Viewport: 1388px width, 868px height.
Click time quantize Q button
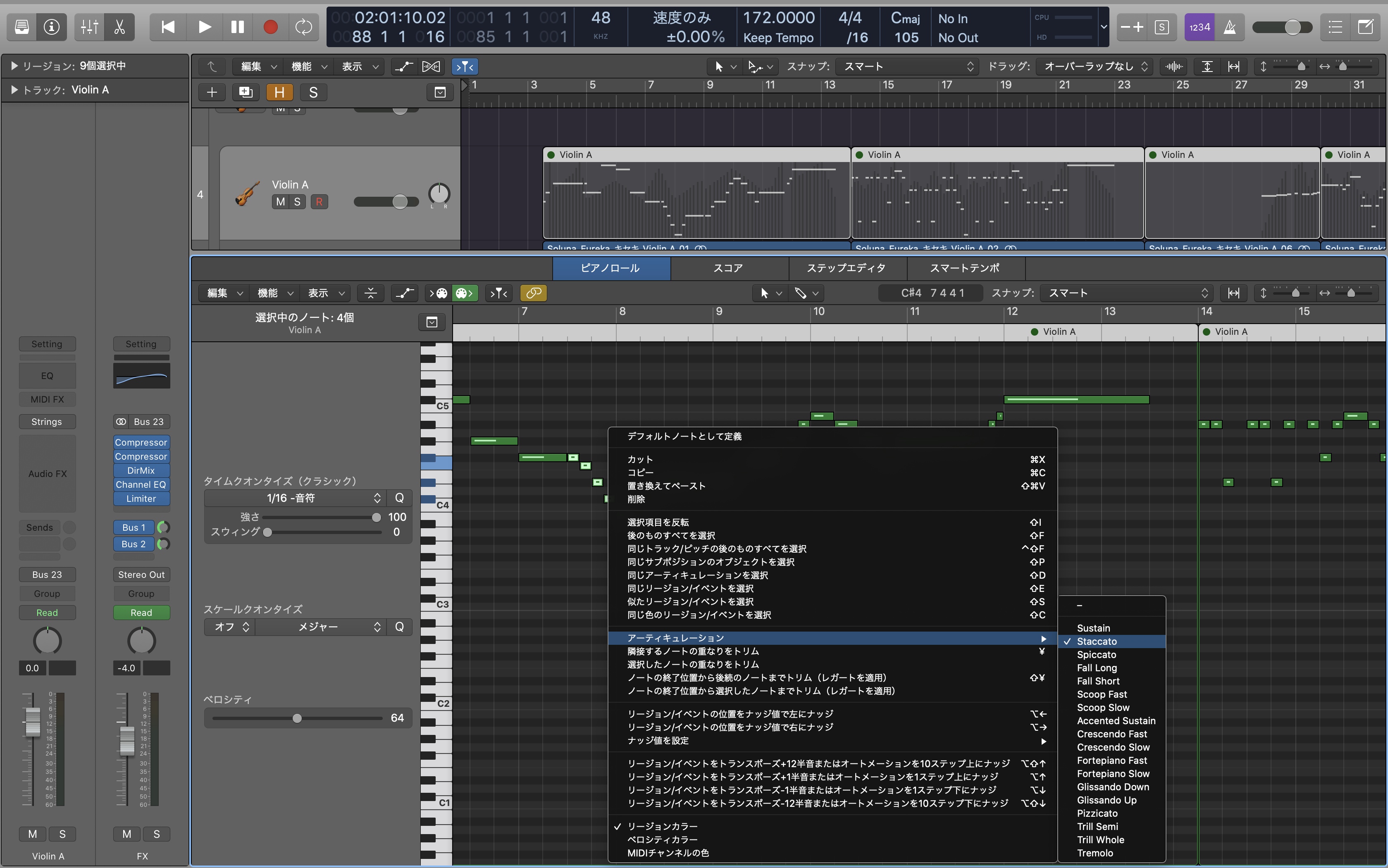[x=400, y=498]
